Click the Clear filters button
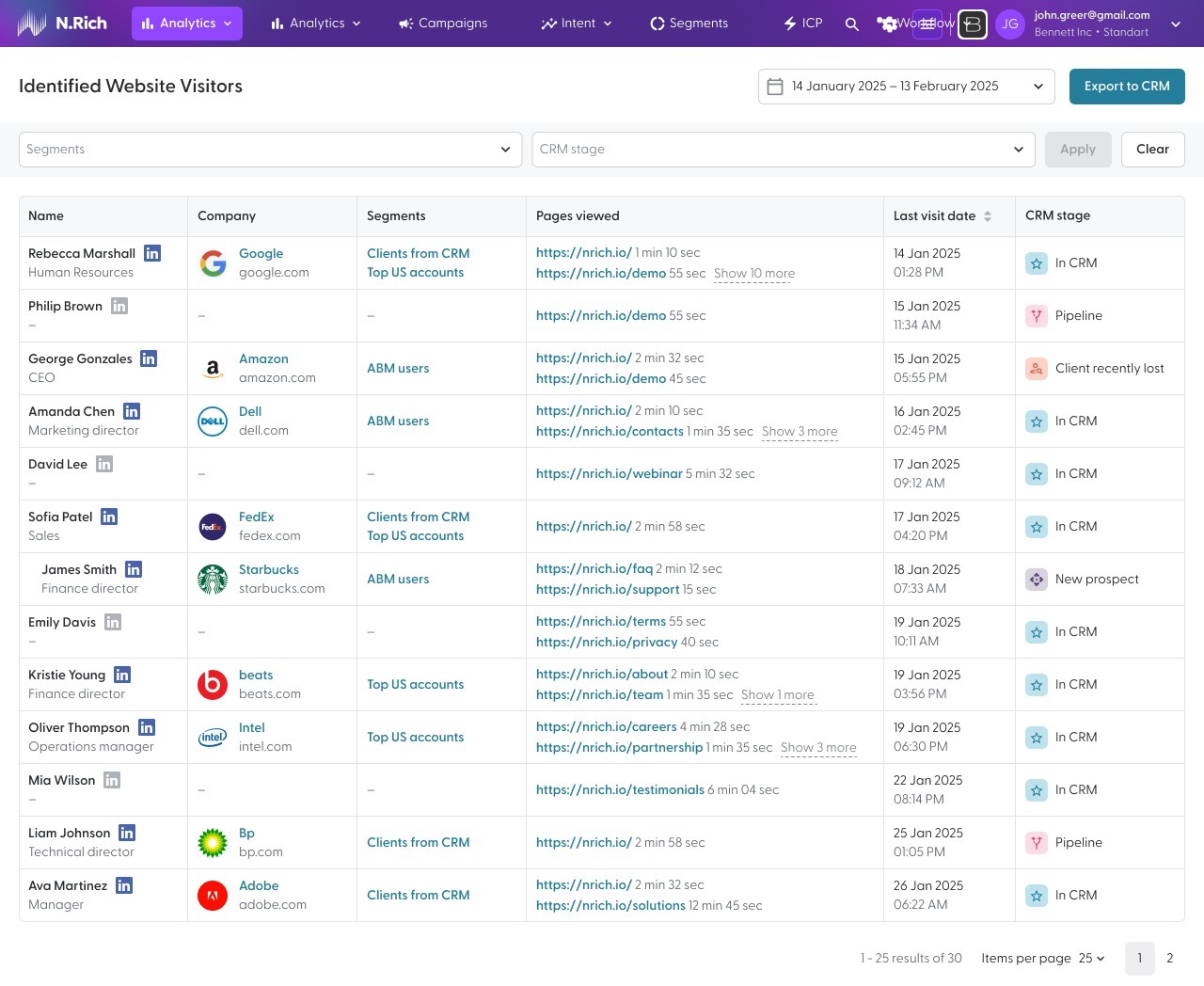This screenshot has height=986, width=1204. click(1152, 150)
